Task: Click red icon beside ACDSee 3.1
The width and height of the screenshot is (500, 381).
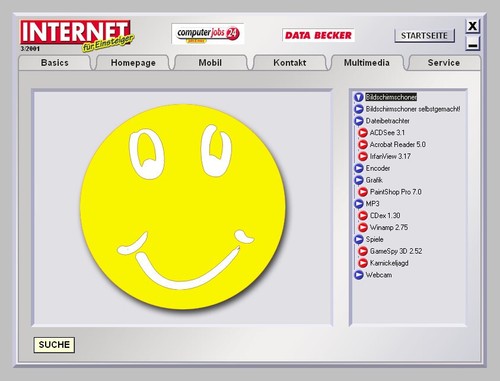Action: pos(363,133)
